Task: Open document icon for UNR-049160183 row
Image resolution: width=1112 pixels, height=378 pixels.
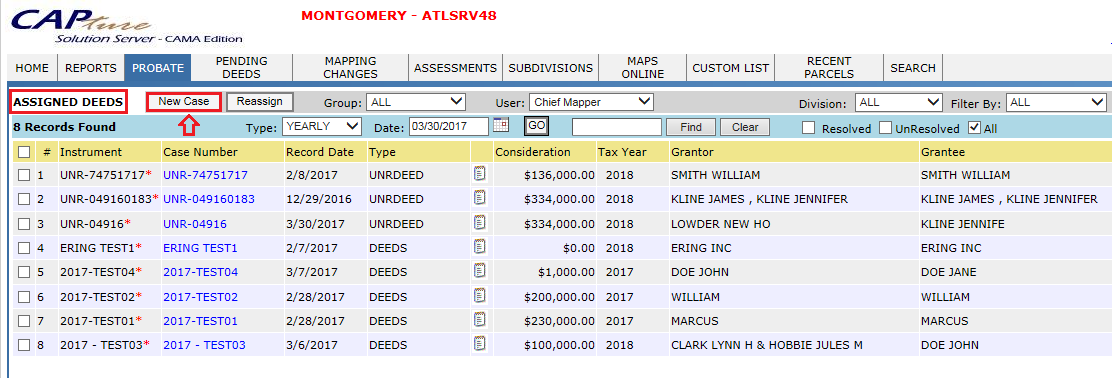Action: (480, 198)
